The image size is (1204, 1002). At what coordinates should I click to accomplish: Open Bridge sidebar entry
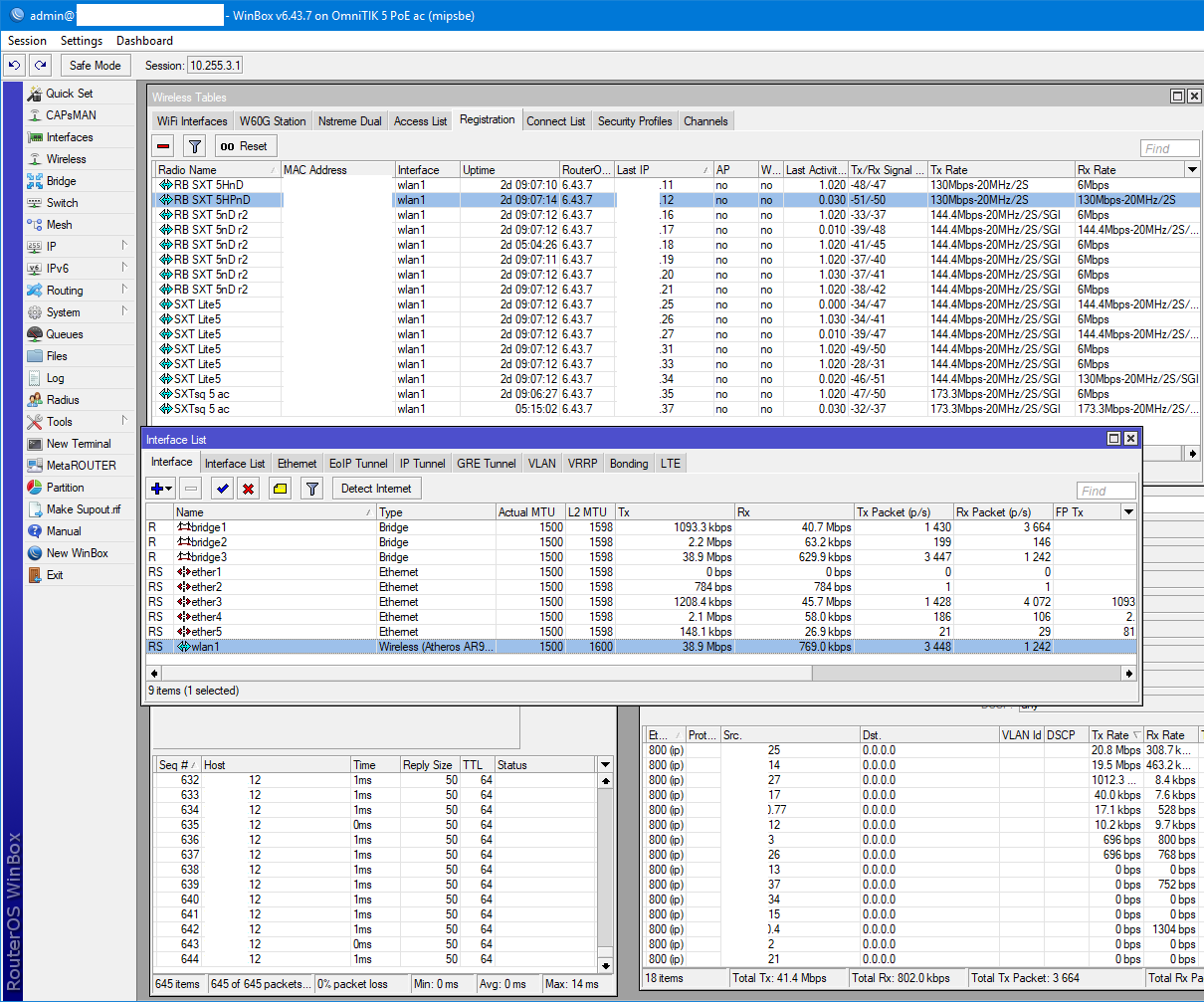(x=61, y=181)
